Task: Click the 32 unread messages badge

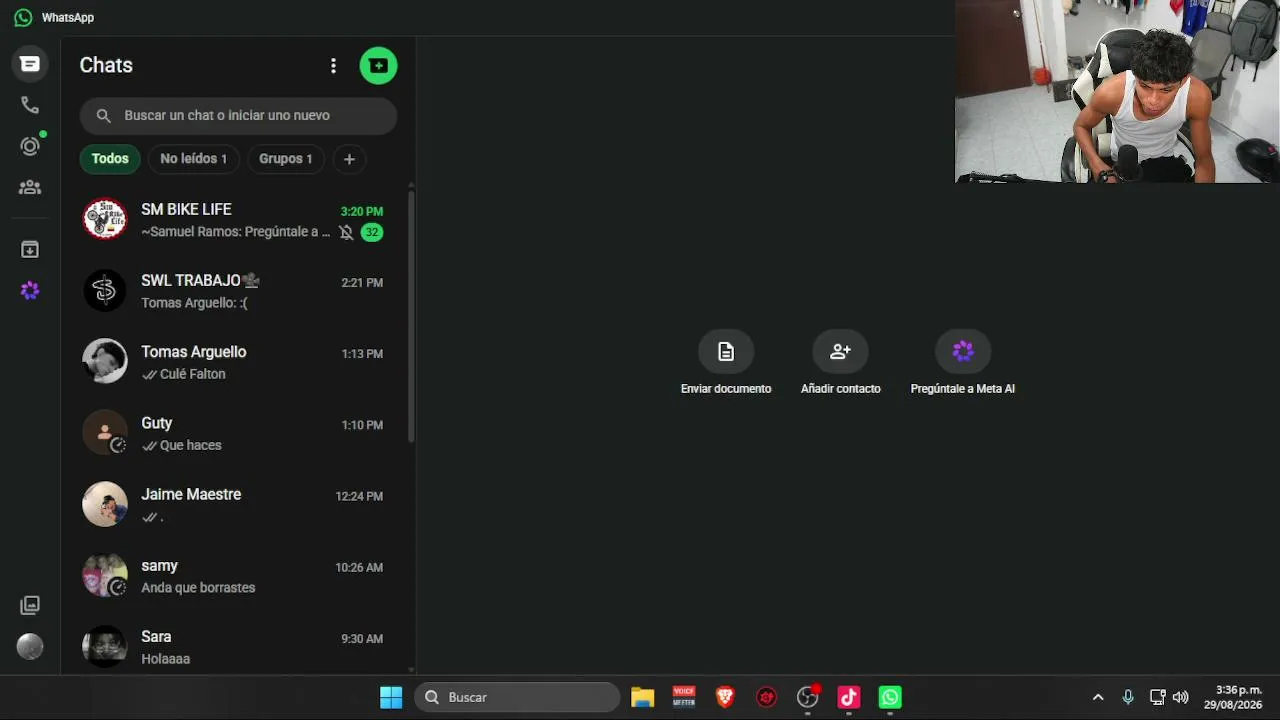Action: point(372,232)
